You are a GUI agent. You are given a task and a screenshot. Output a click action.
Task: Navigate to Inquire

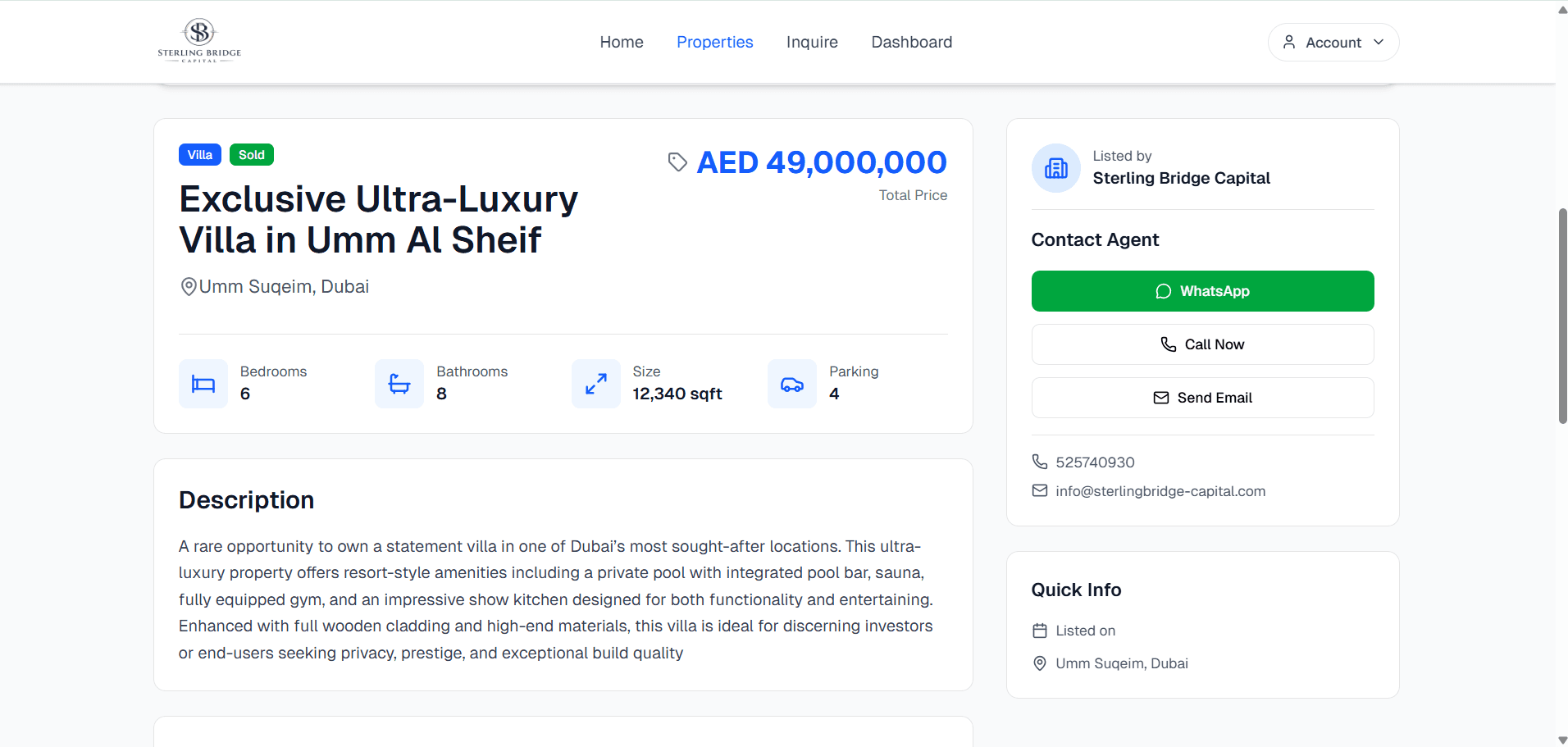[811, 43]
